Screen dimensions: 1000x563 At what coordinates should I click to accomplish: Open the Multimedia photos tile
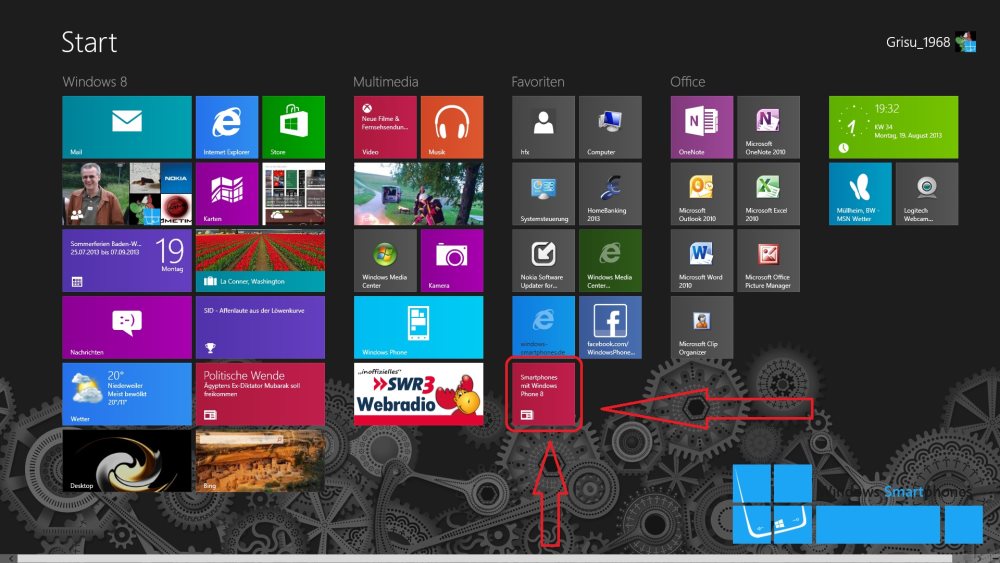click(x=418, y=194)
